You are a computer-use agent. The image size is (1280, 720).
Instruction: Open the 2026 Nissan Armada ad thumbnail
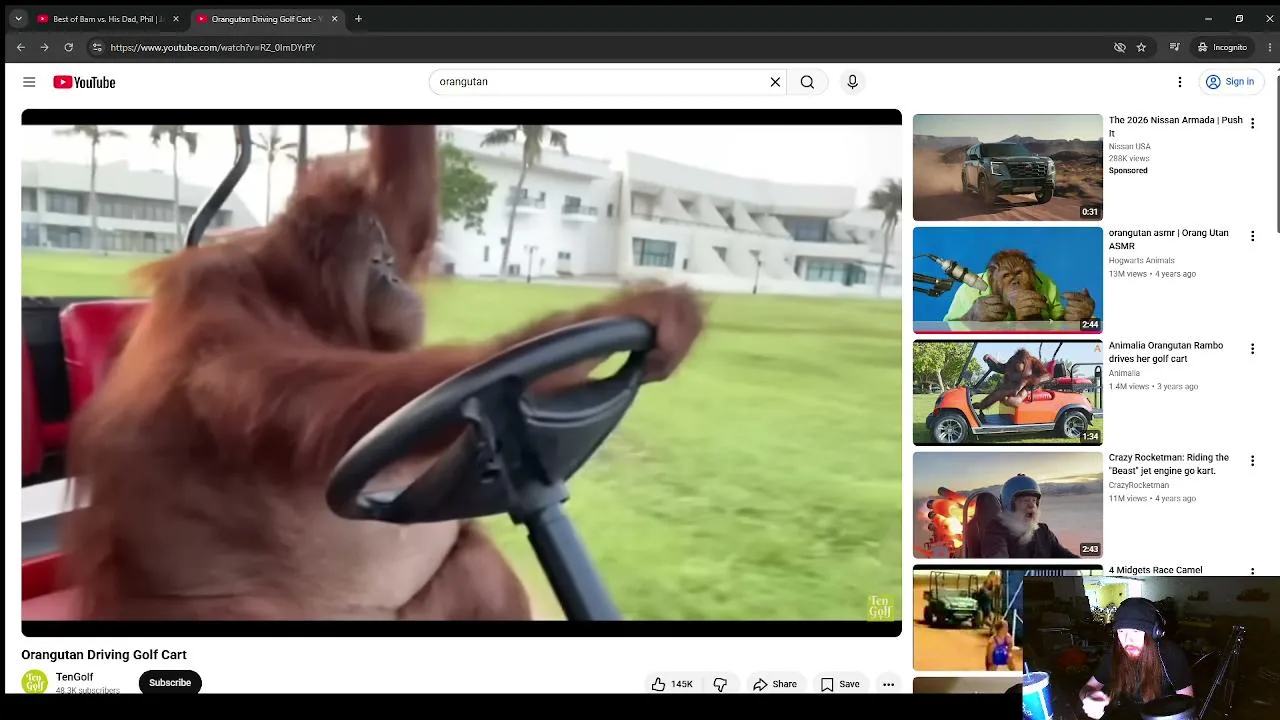pos(1007,167)
